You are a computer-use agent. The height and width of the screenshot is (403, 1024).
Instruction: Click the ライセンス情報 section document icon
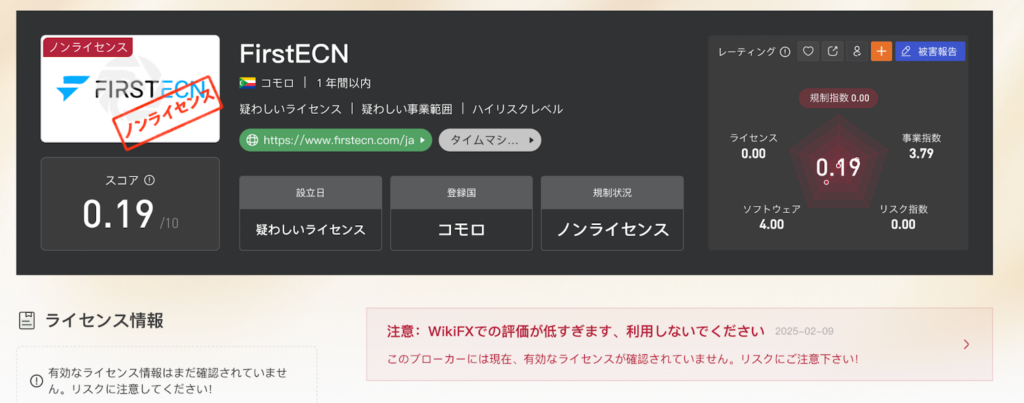point(27,320)
